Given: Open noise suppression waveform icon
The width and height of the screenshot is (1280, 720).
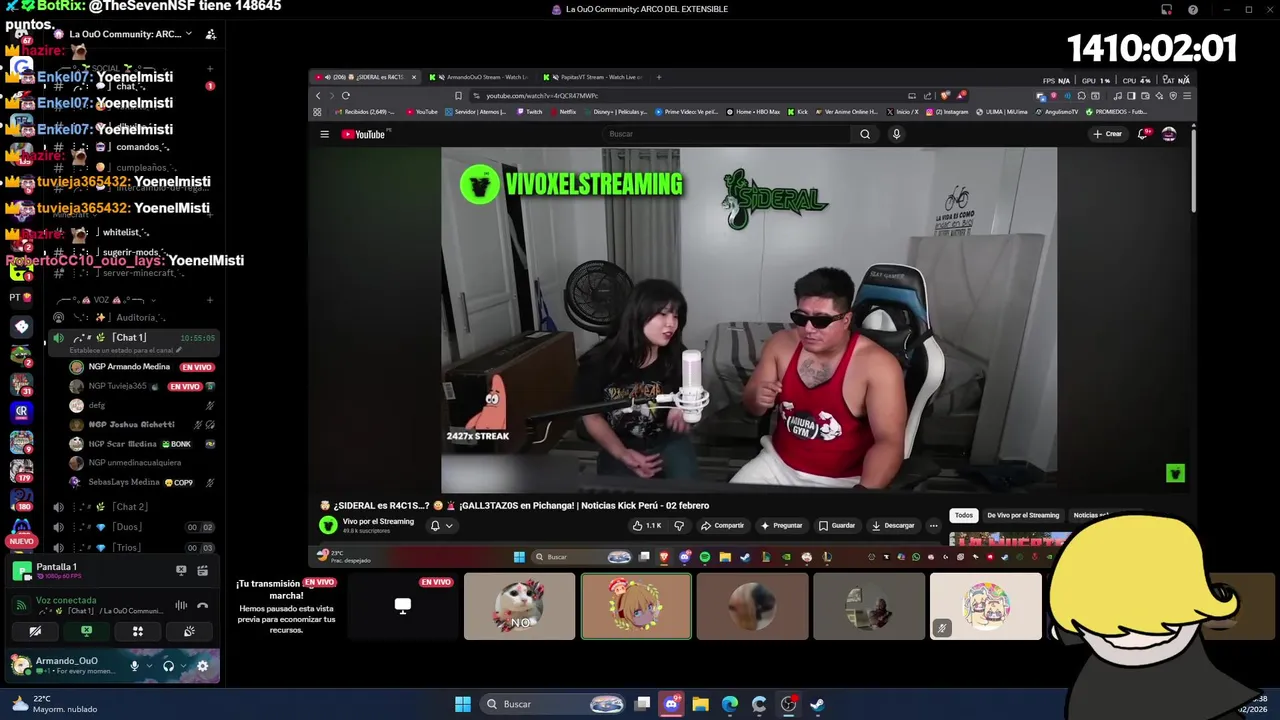Looking at the screenshot, I should (181, 605).
